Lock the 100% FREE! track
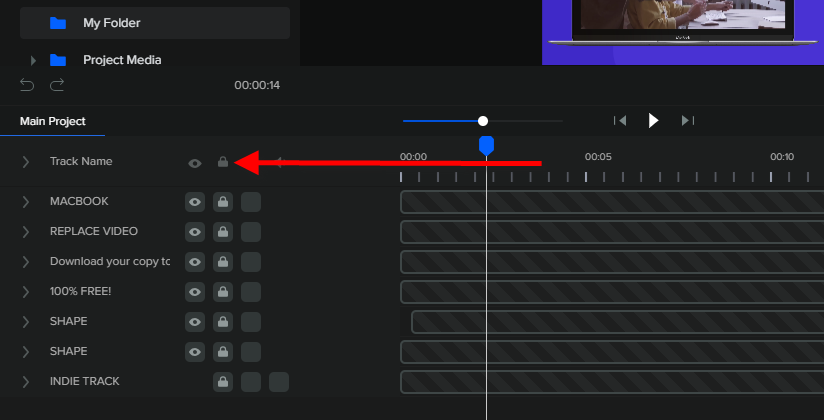 pos(223,292)
